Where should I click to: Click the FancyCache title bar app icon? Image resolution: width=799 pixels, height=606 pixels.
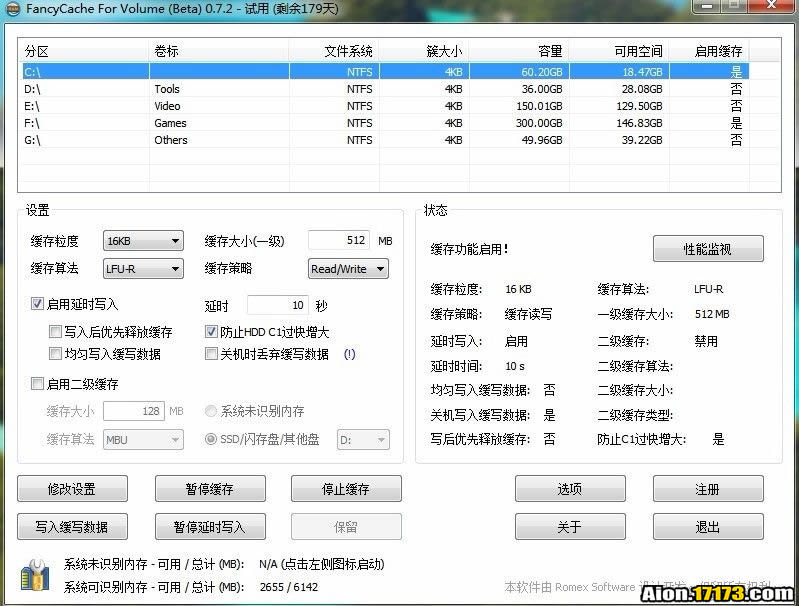12,9
